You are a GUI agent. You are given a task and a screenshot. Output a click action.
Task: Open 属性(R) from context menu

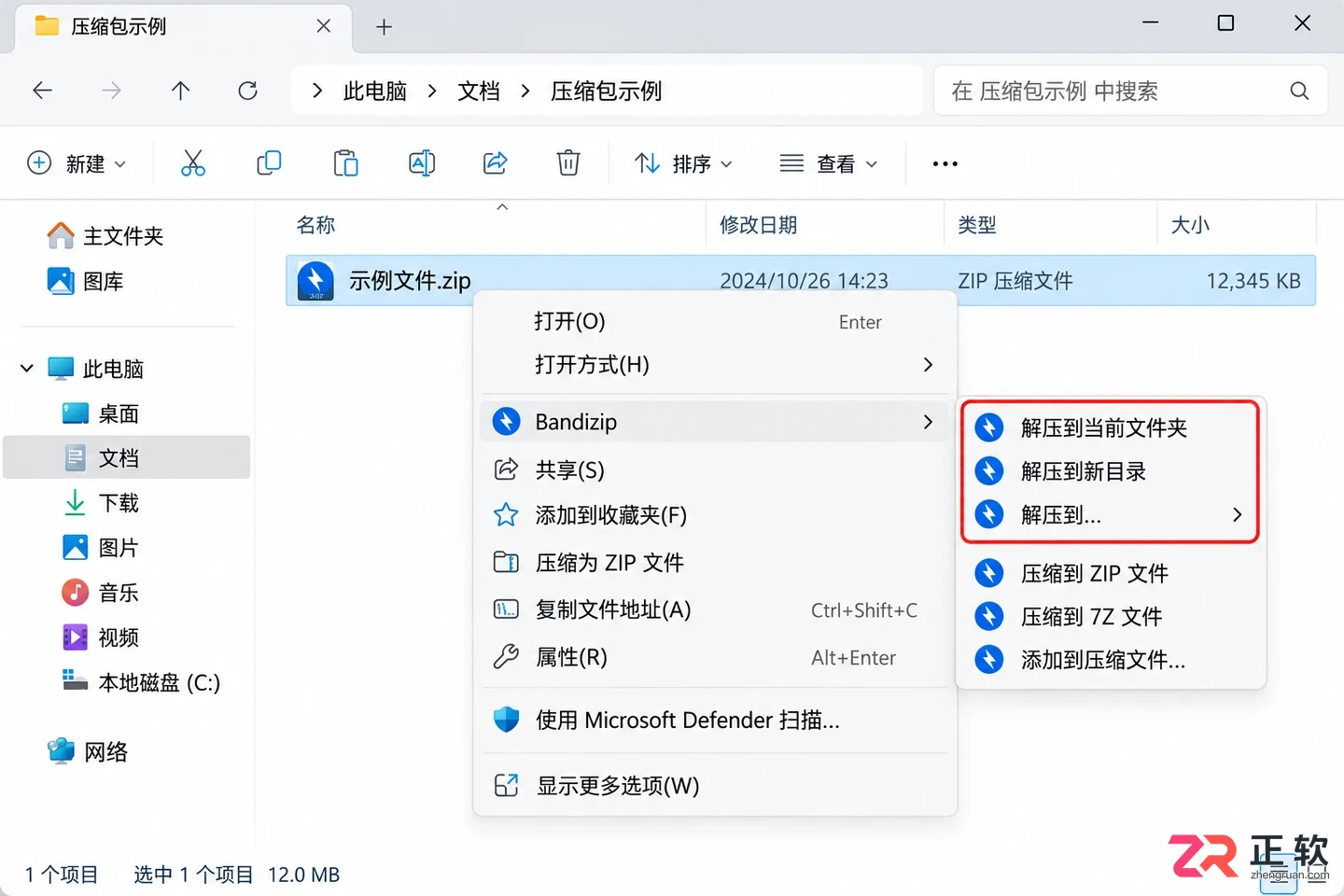tap(714, 658)
